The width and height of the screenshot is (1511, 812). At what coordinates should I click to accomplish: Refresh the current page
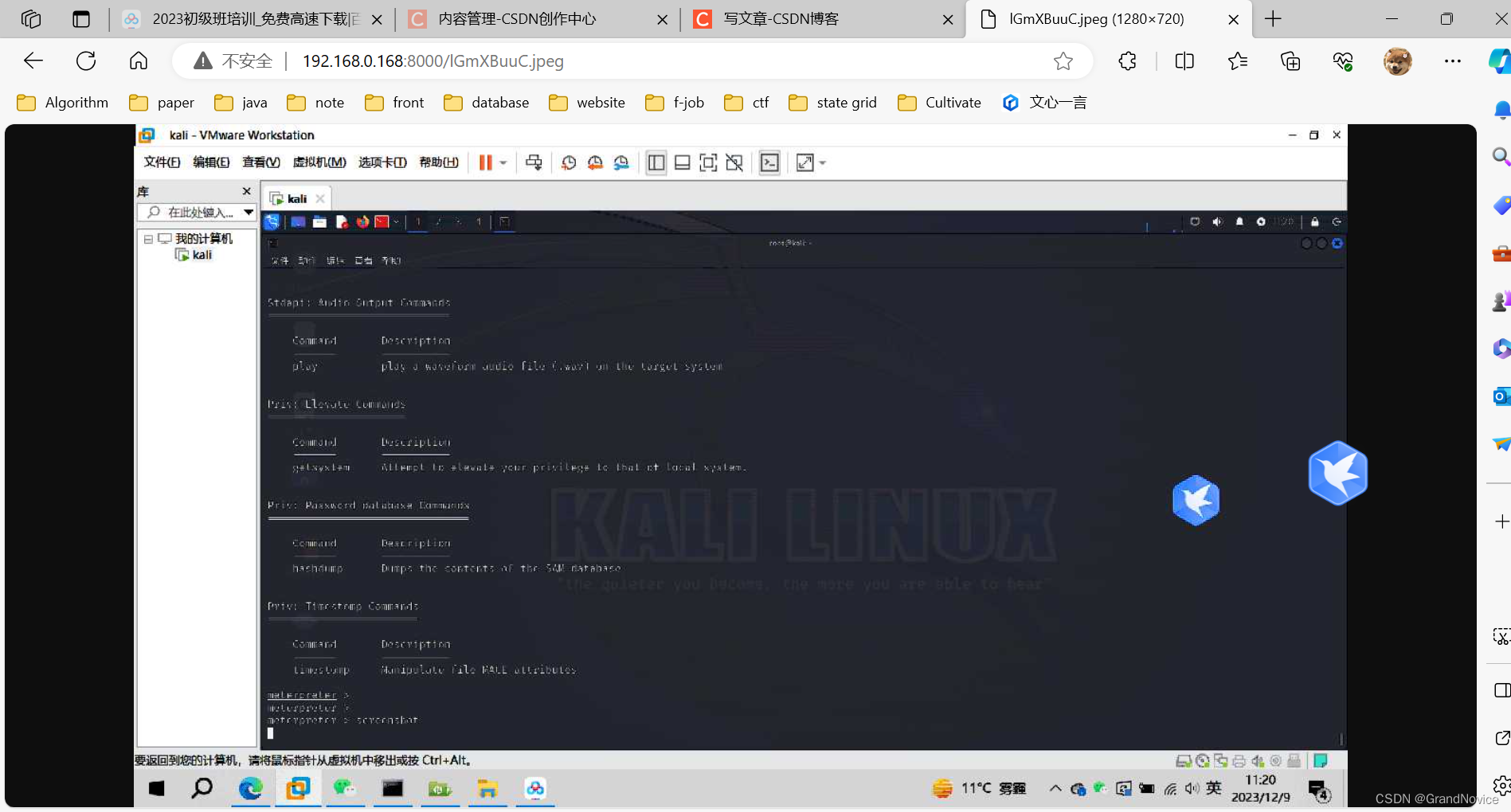click(x=86, y=61)
